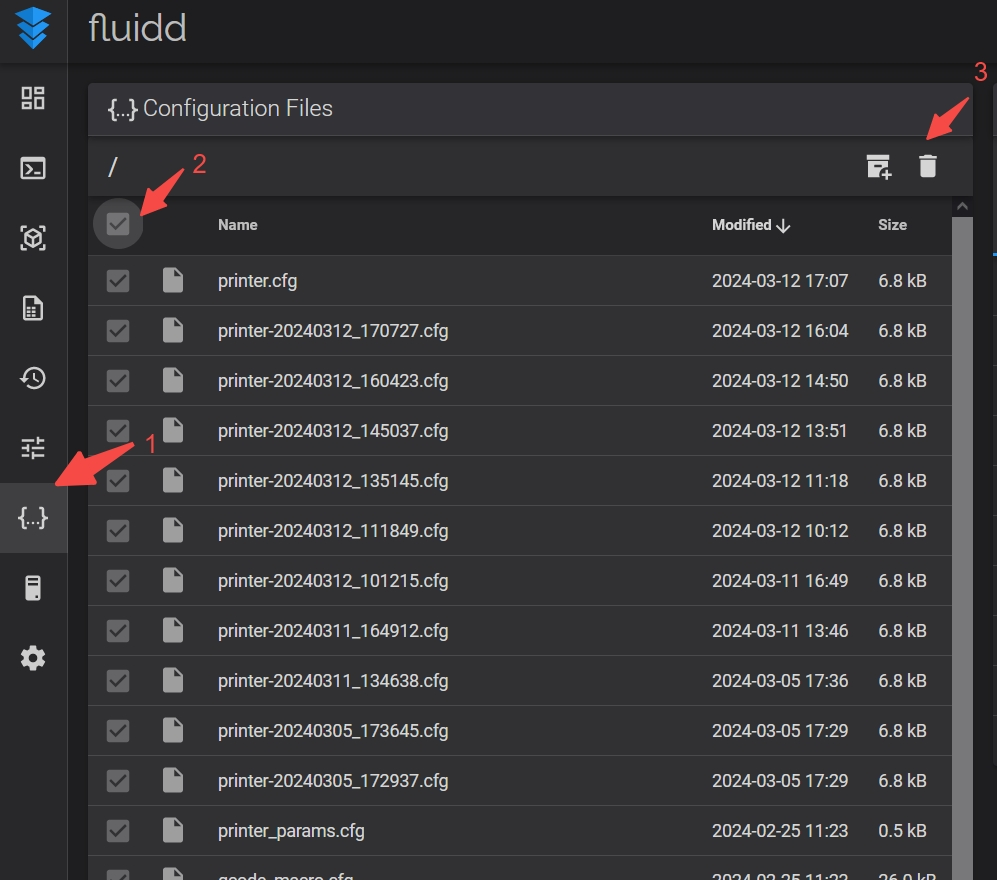Open the Dashboard from the sidebar
Viewport: 997px width, 880px height.
32,98
